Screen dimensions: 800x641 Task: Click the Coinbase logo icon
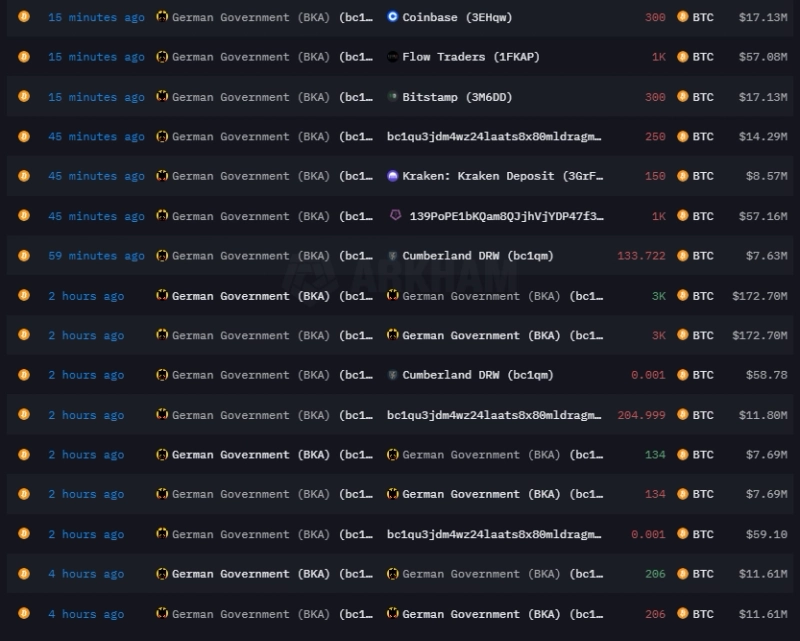click(393, 17)
